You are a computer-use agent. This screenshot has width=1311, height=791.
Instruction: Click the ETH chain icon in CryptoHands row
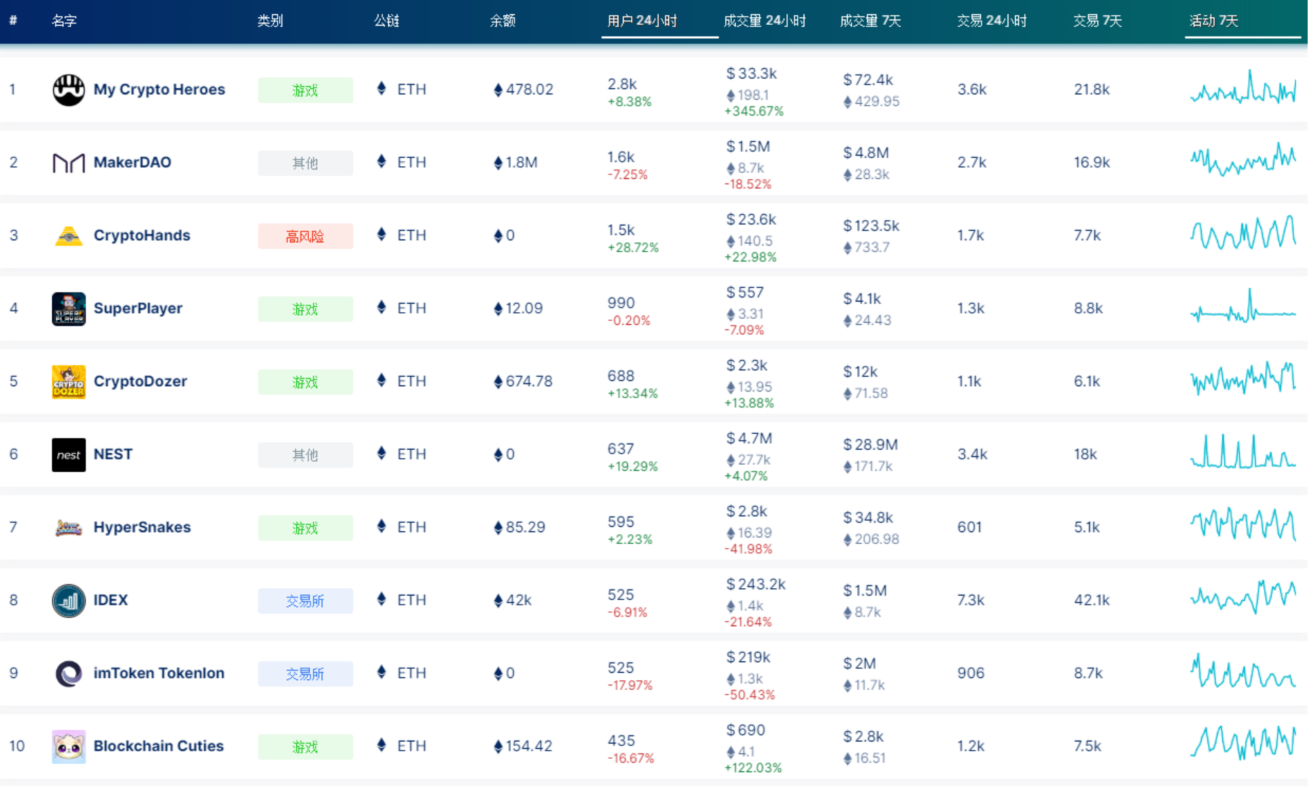pyautogui.click(x=381, y=235)
